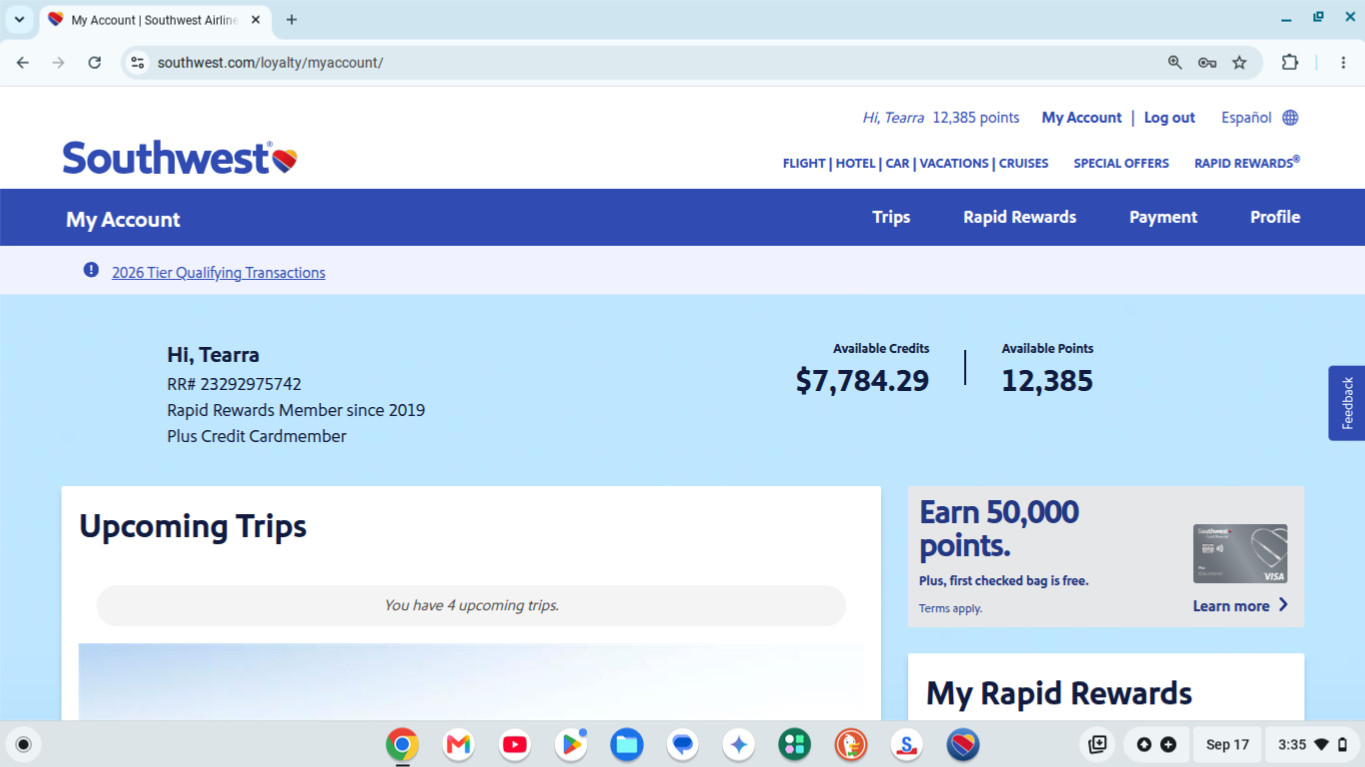
Task: Click the Log out link
Action: pos(1169,118)
